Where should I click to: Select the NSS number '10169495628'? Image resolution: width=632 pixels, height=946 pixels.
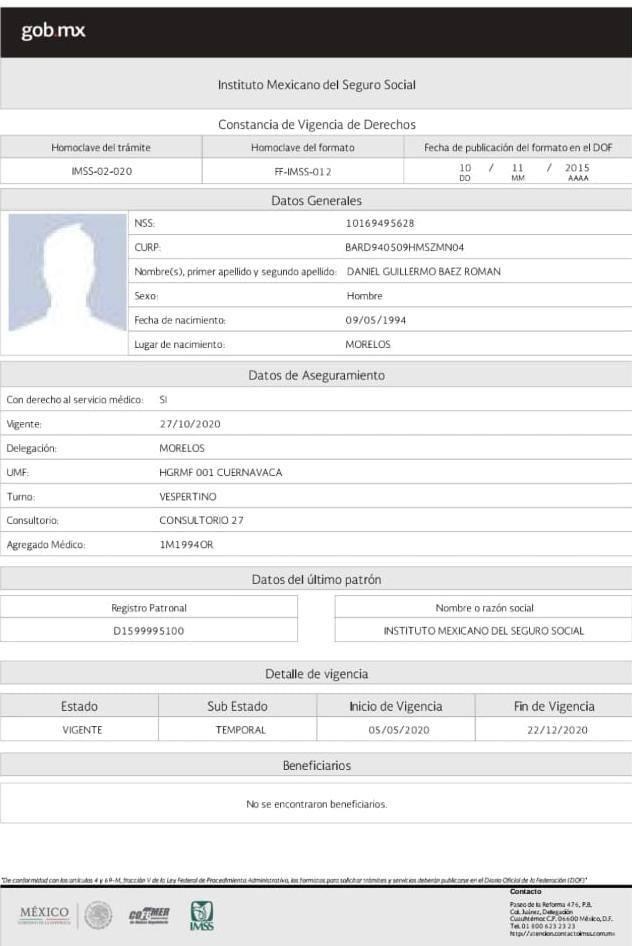pos(380,223)
